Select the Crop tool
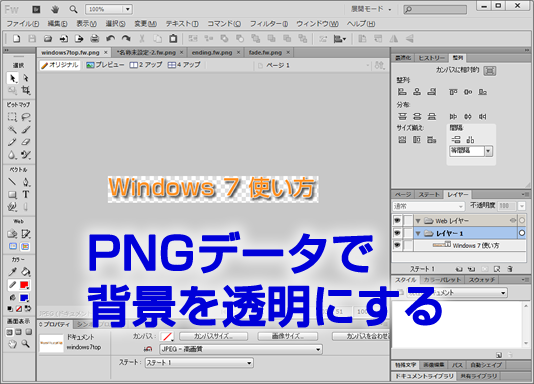Image resolution: width=534 pixels, height=384 pixels. pyautogui.click(x=26, y=91)
